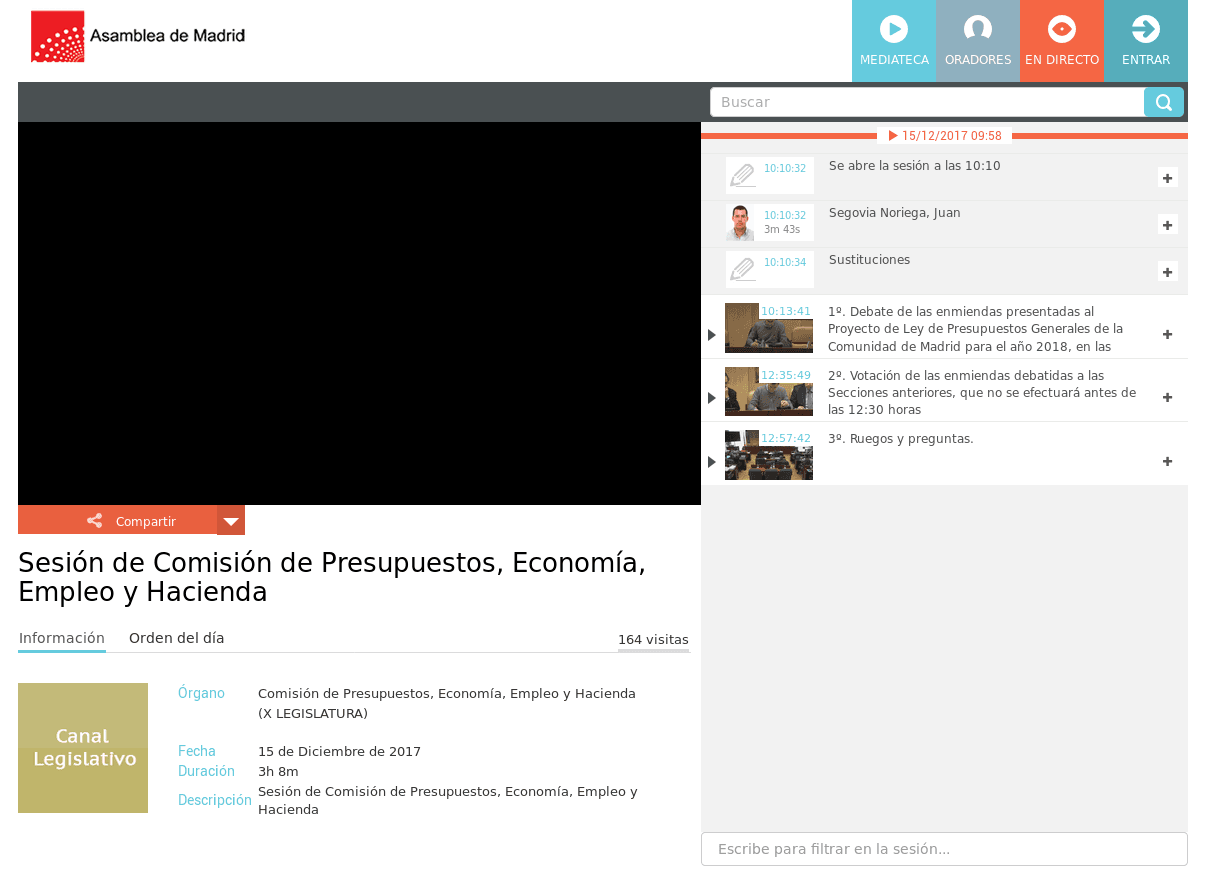Expand item 1º Debate de las enmiendas arrow
The width and height of the screenshot is (1213, 878).
tap(712, 334)
